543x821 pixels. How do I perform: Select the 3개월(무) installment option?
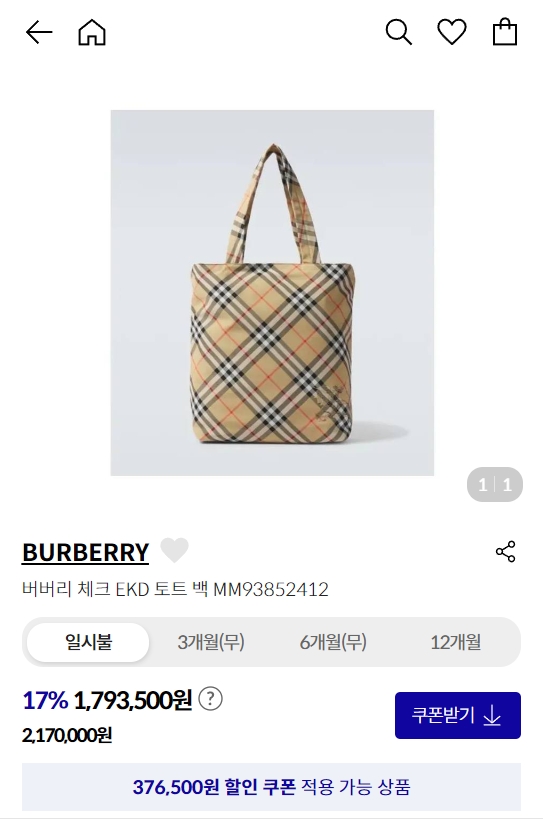click(x=210, y=642)
